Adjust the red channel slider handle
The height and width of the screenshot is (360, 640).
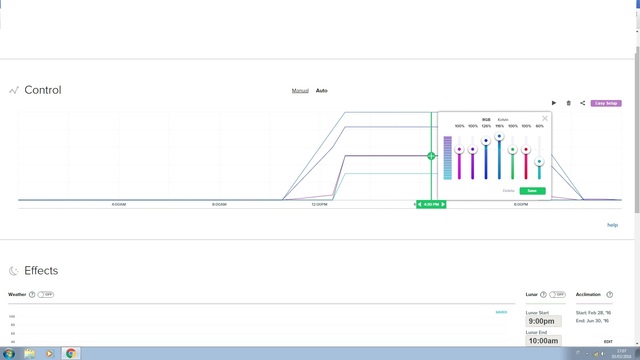pos(526,150)
